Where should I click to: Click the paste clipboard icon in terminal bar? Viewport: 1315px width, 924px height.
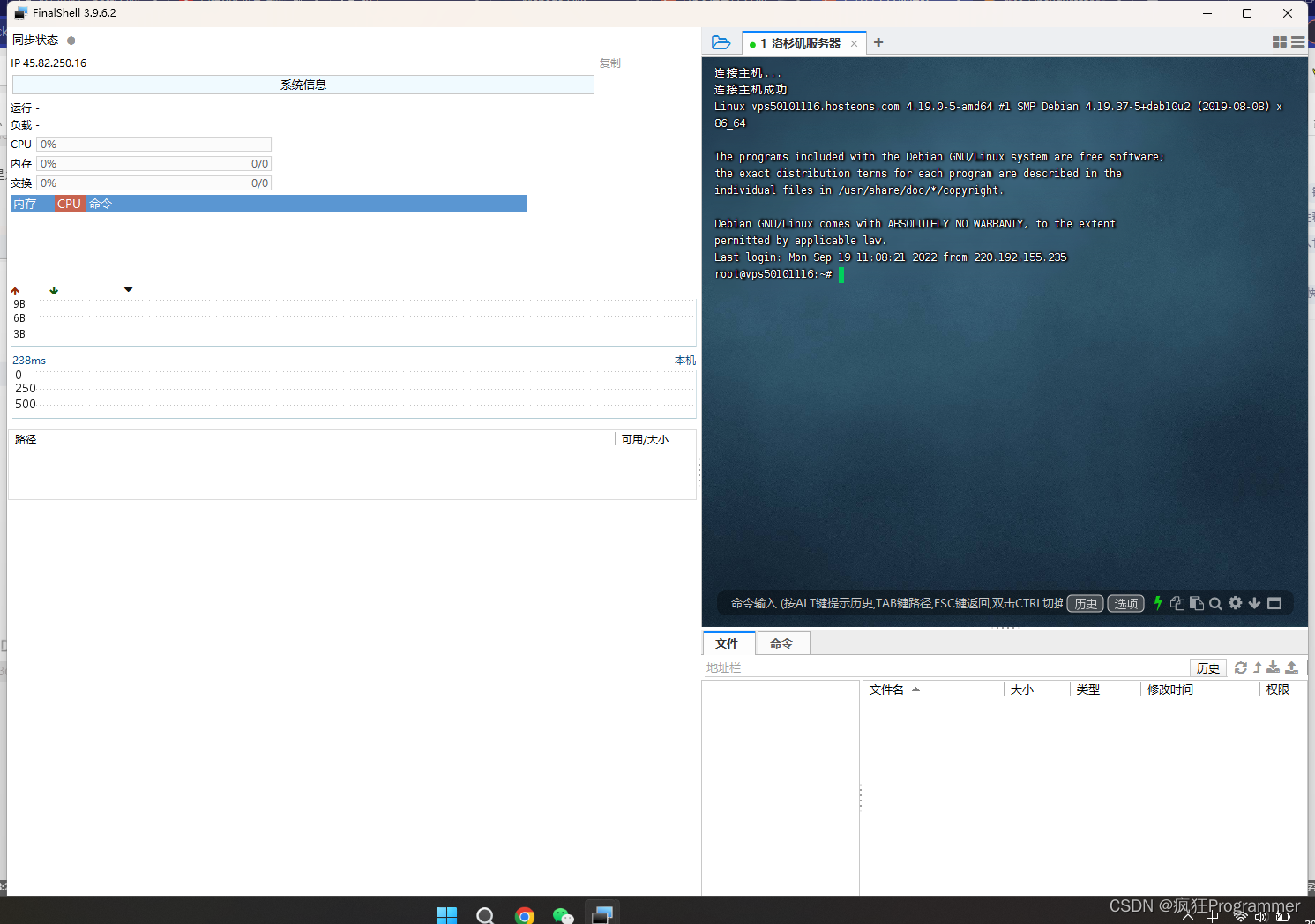point(1196,604)
